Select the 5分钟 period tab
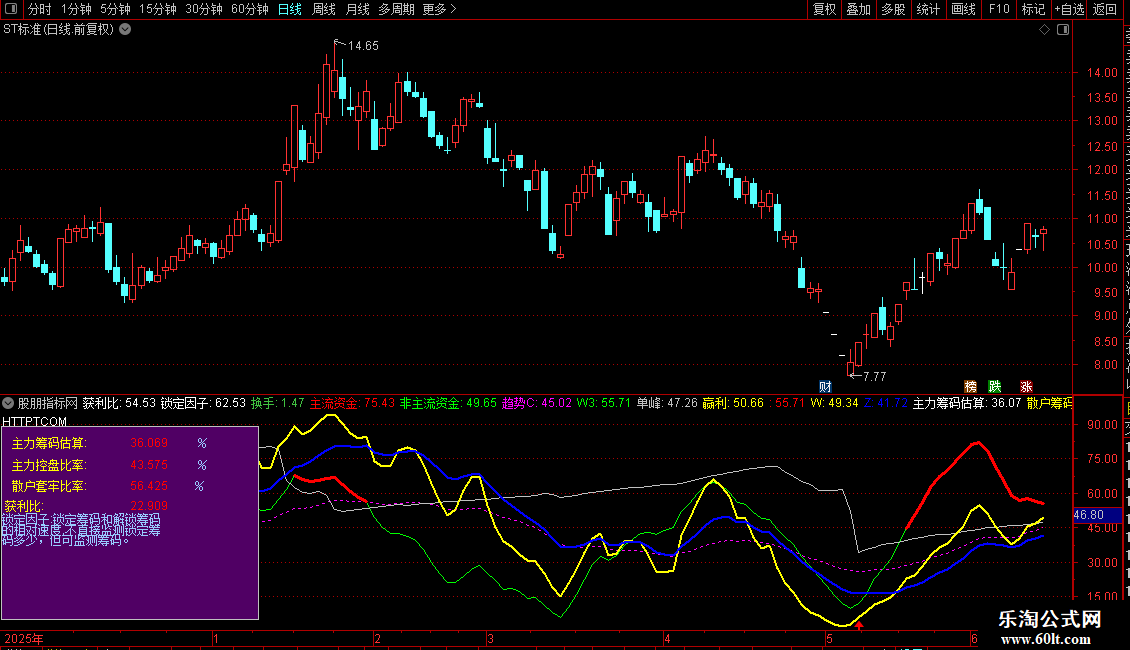Image resolution: width=1130 pixels, height=650 pixels. [x=115, y=9]
